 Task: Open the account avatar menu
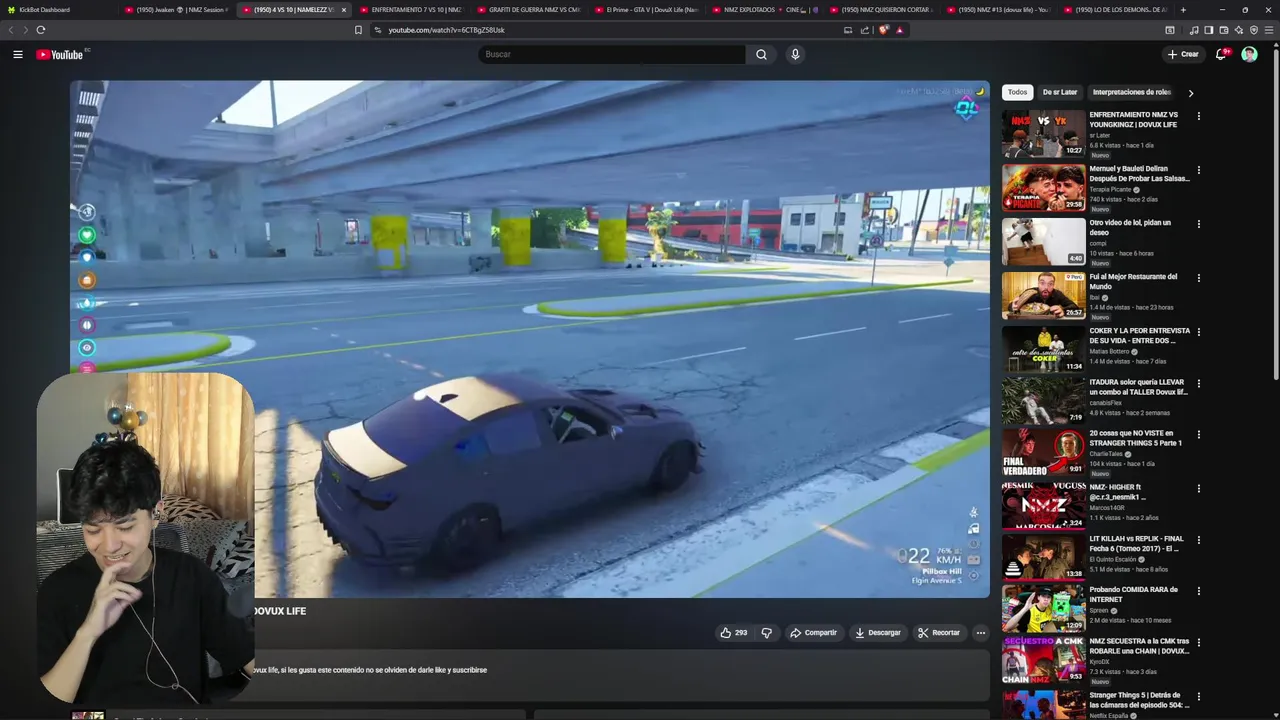pyautogui.click(x=1249, y=54)
